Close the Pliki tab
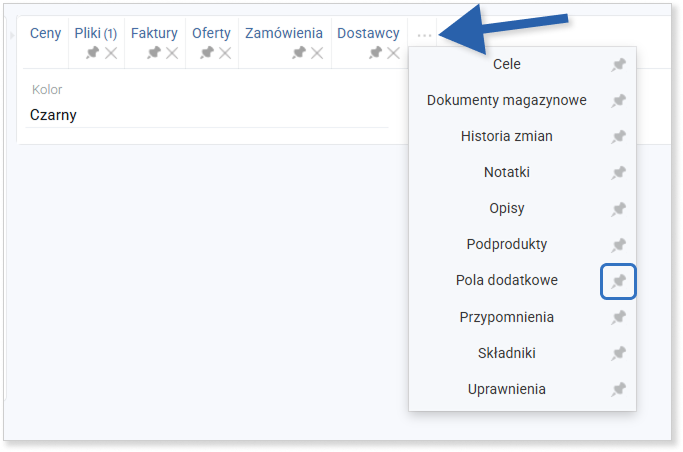683x452 pixels. (x=111, y=53)
